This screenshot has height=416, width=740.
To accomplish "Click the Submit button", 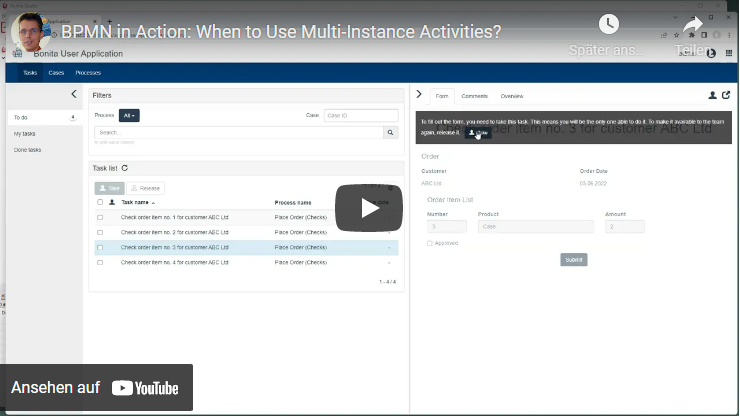I will (574, 259).
